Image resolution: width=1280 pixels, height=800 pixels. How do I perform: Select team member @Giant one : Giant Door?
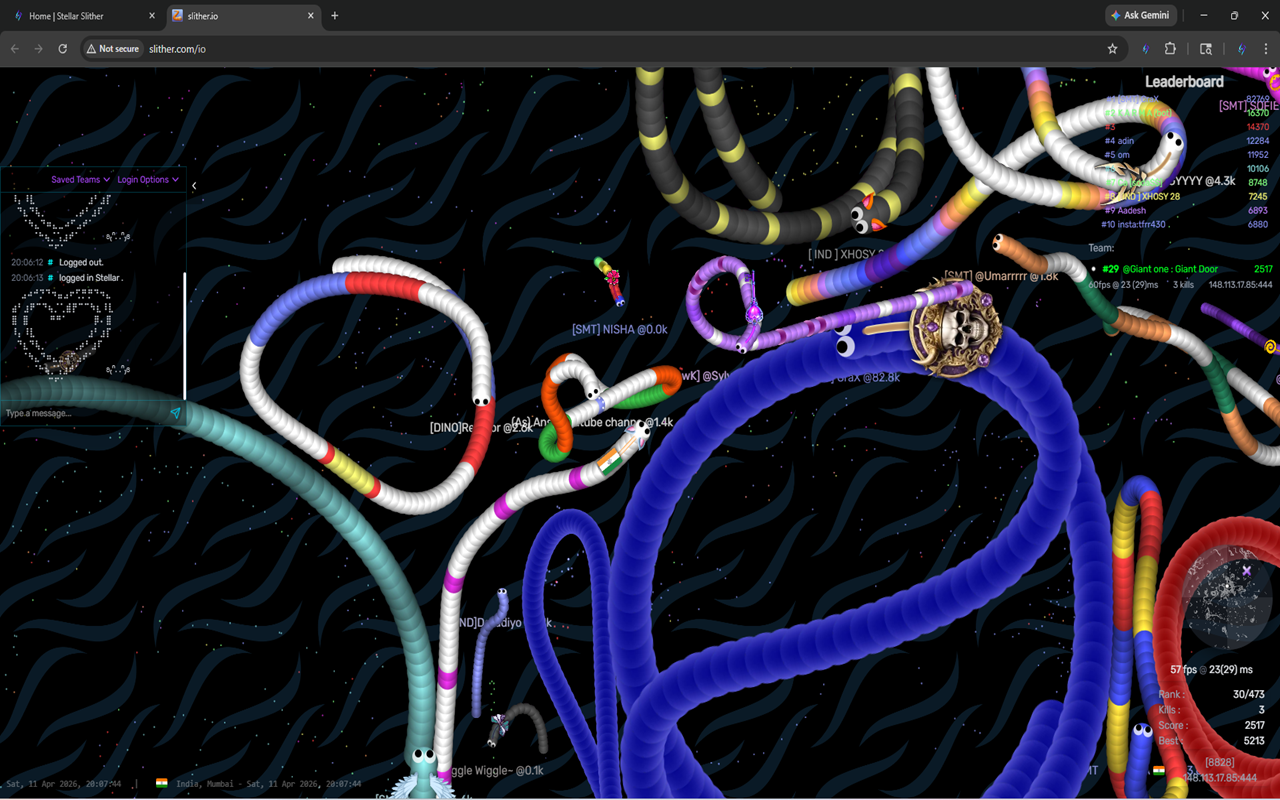(x=1182, y=269)
